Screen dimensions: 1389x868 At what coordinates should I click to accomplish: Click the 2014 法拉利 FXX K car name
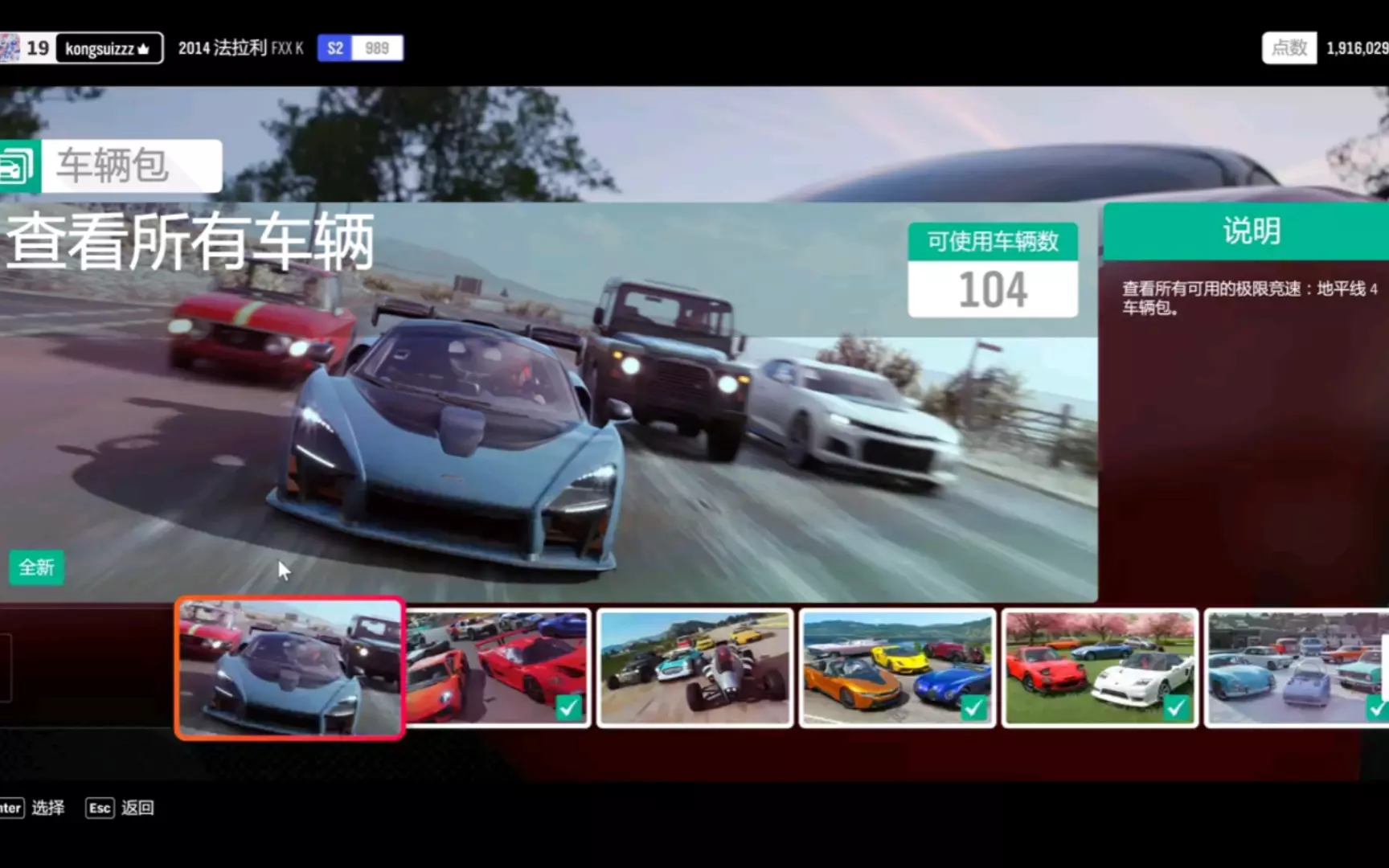click(x=241, y=48)
